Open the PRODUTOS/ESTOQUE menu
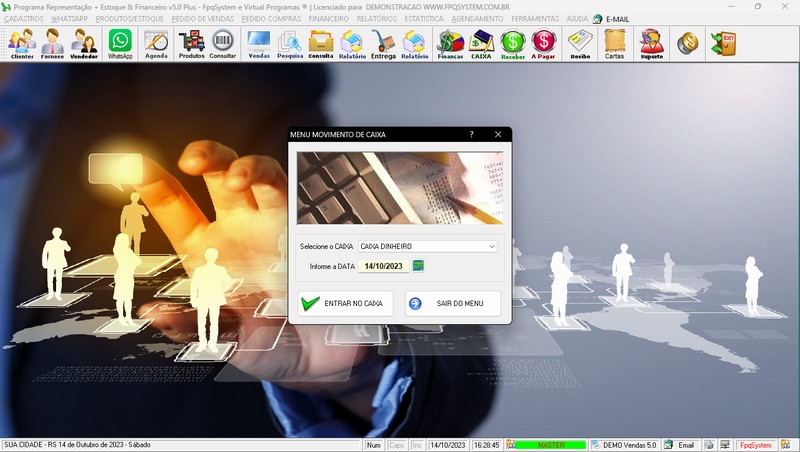Viewport: 800px width, 452px height. [130, 19]
